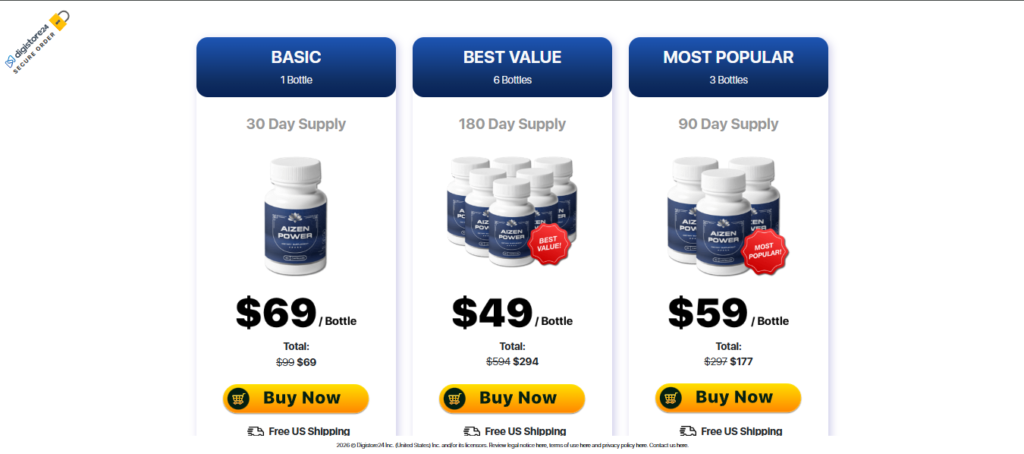Select the MOST POPULAR 3 Bottles header
Screen dimensions: 1024x454
pos(728,67)
